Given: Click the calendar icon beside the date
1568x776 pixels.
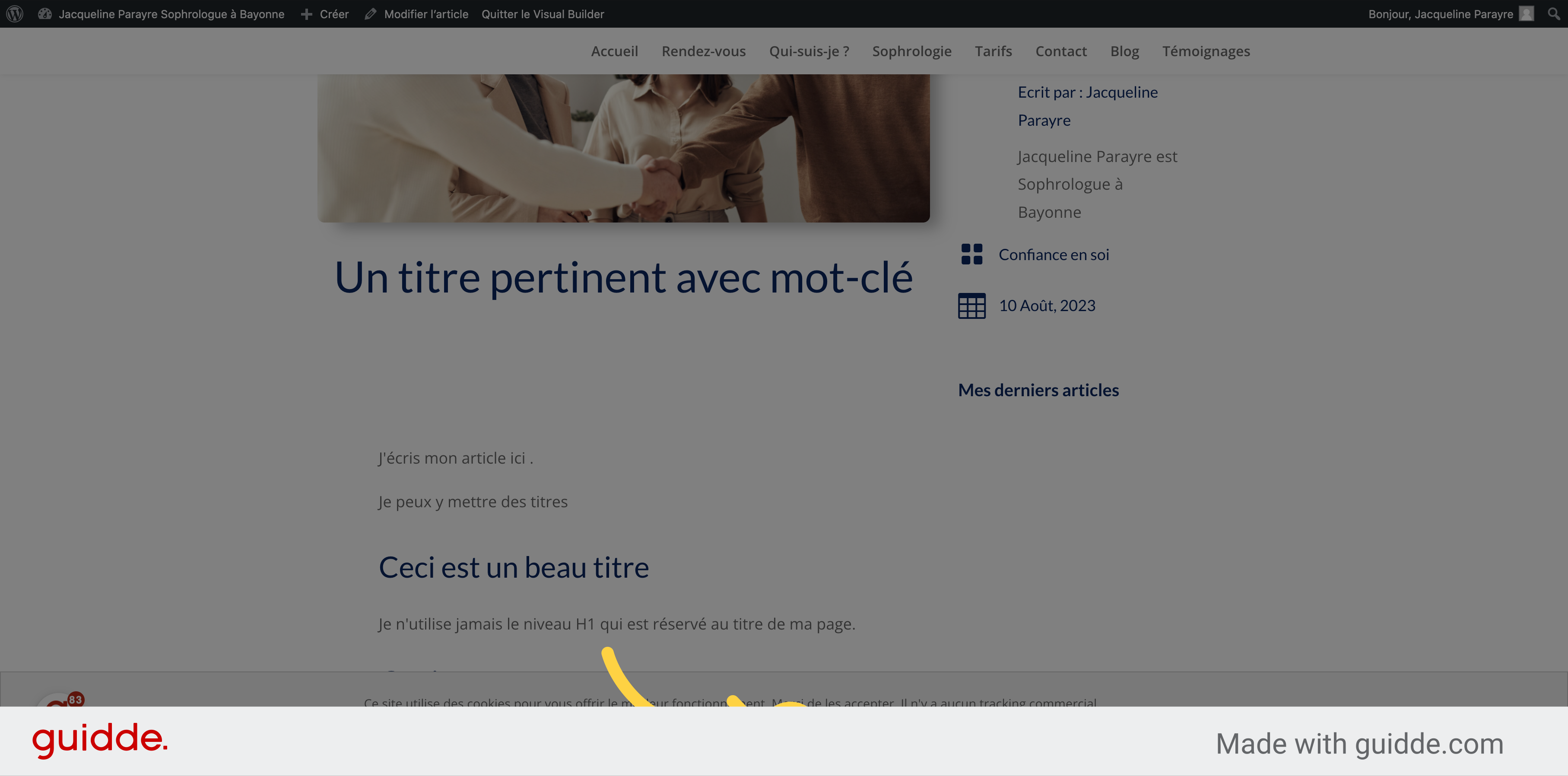Looking at the screenshot, I should coord(971,305).
